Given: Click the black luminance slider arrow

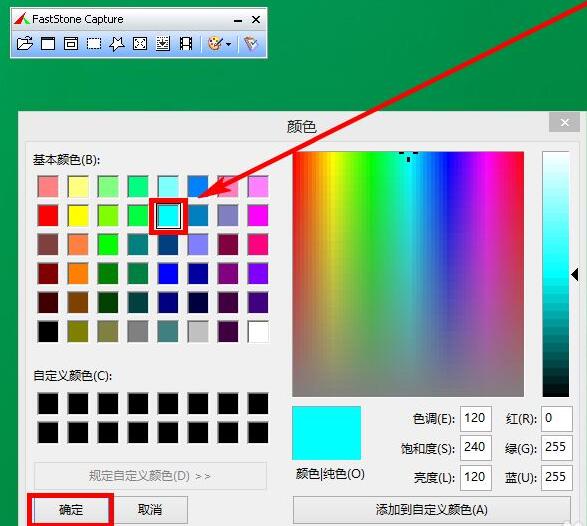Looking at the screenshot, I should click(575, 275).
